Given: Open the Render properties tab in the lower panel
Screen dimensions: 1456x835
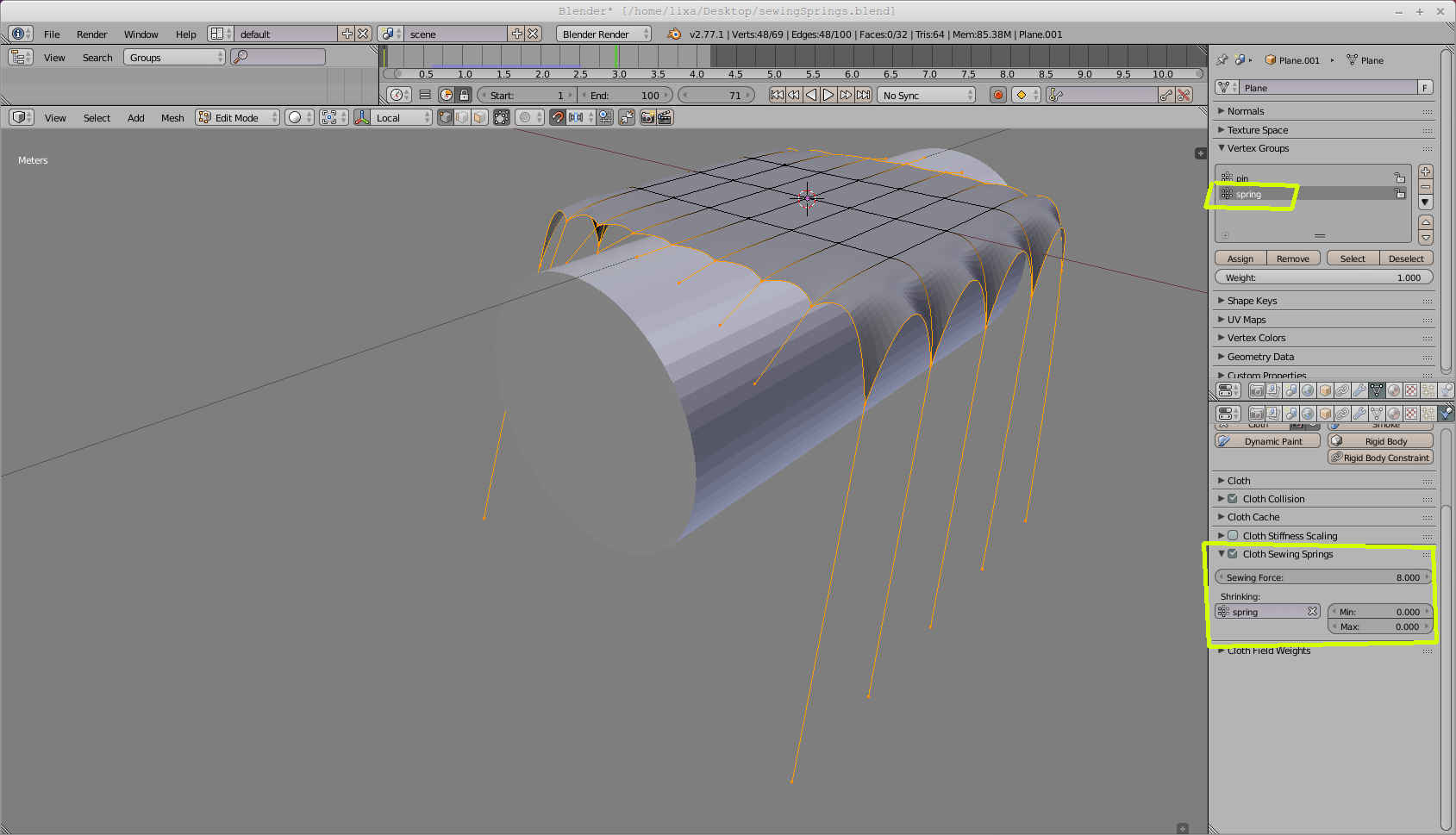Looking at the screenshot, I should [x=1256, y=414].
